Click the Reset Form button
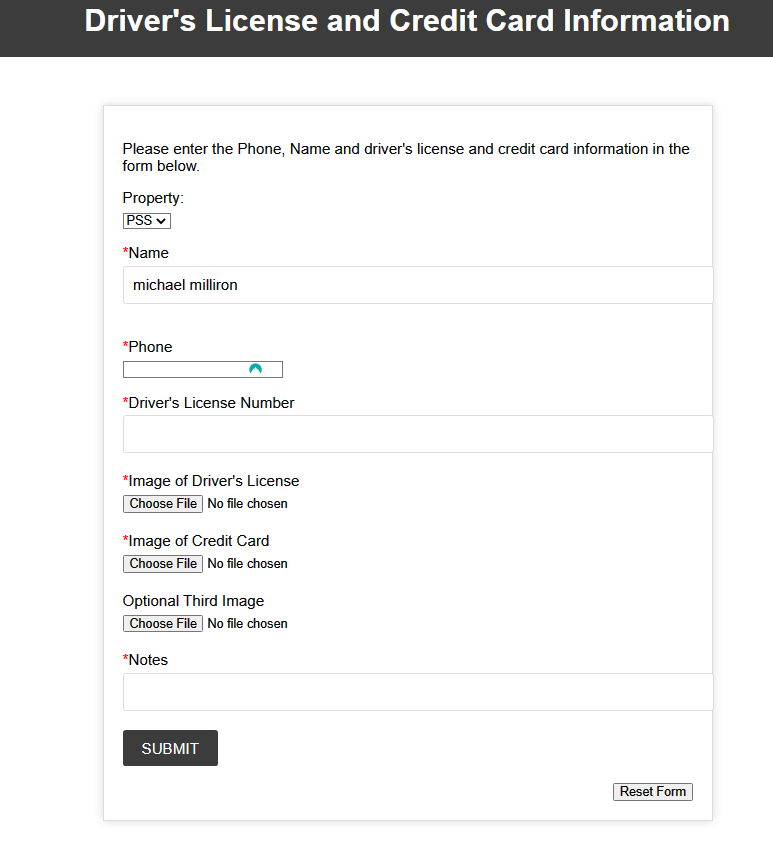773x850 pixels. coord(652,792)
